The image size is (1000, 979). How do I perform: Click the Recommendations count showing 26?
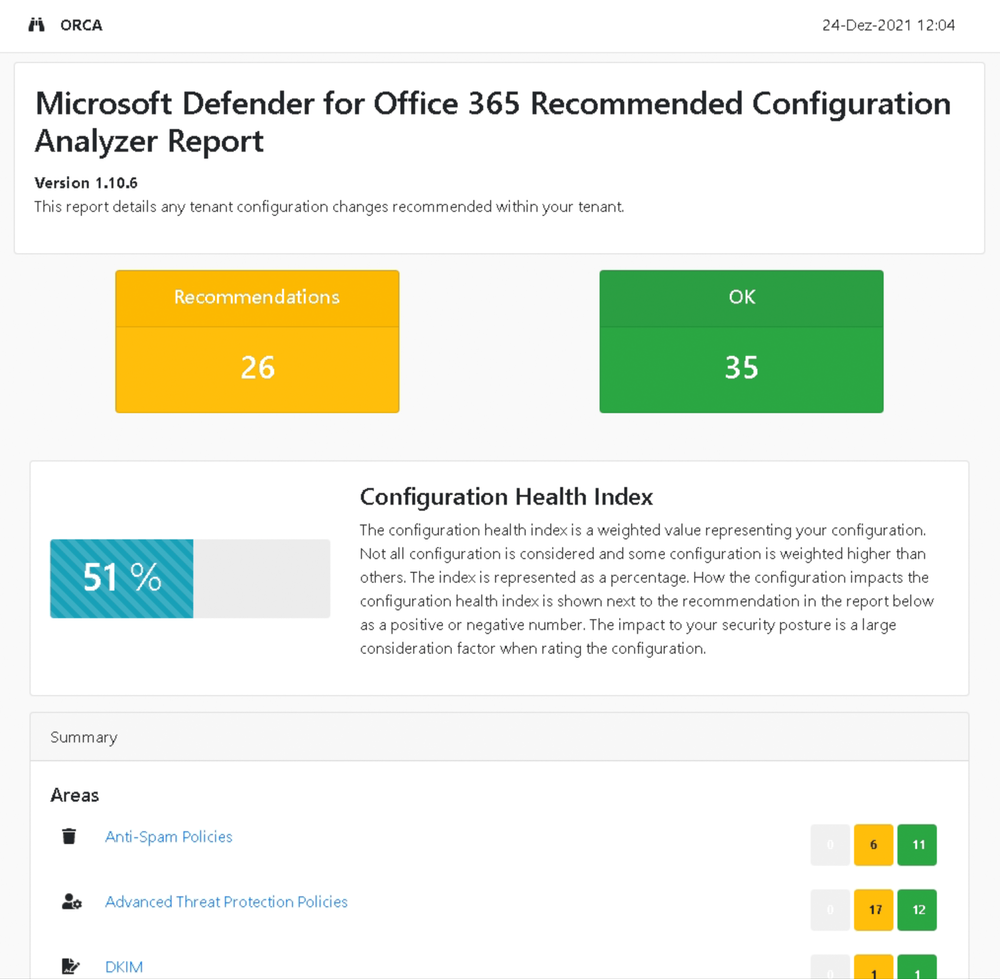[257, 367]
